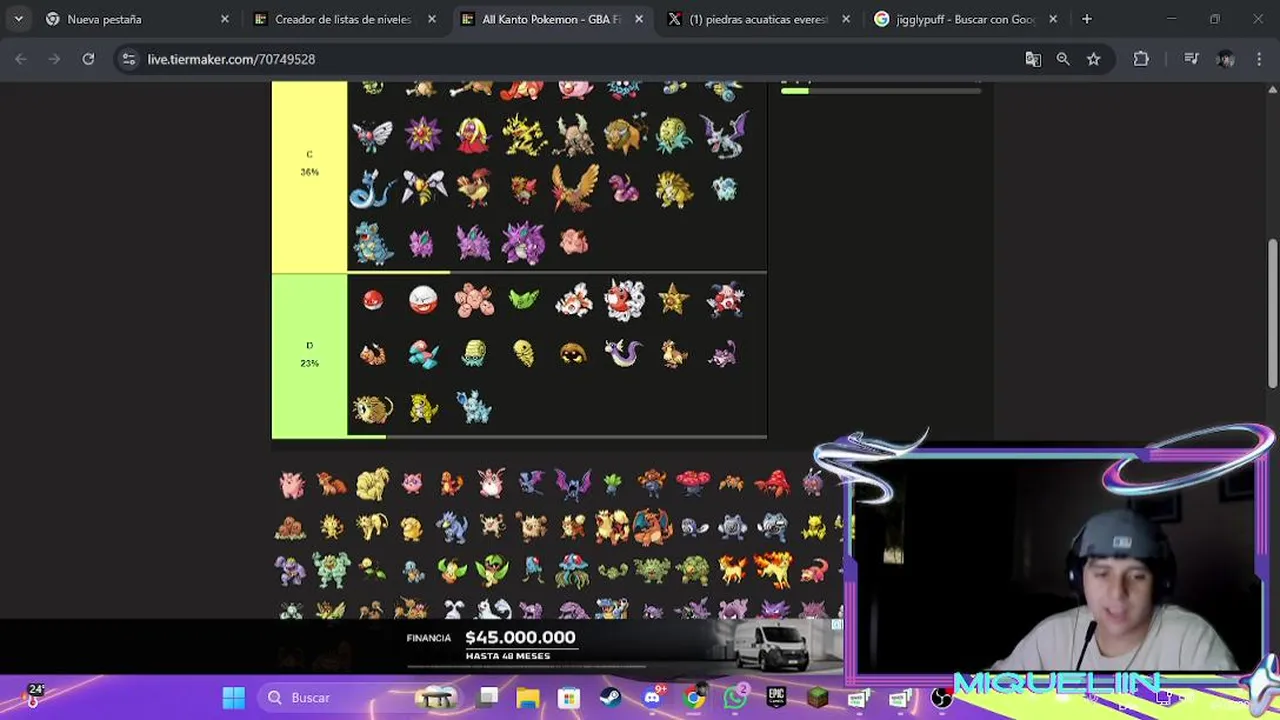The height and width of the screenshot is (720, 1280).
Task: Select Beedrill in the C tier
Action: click(x=423, y=188)
